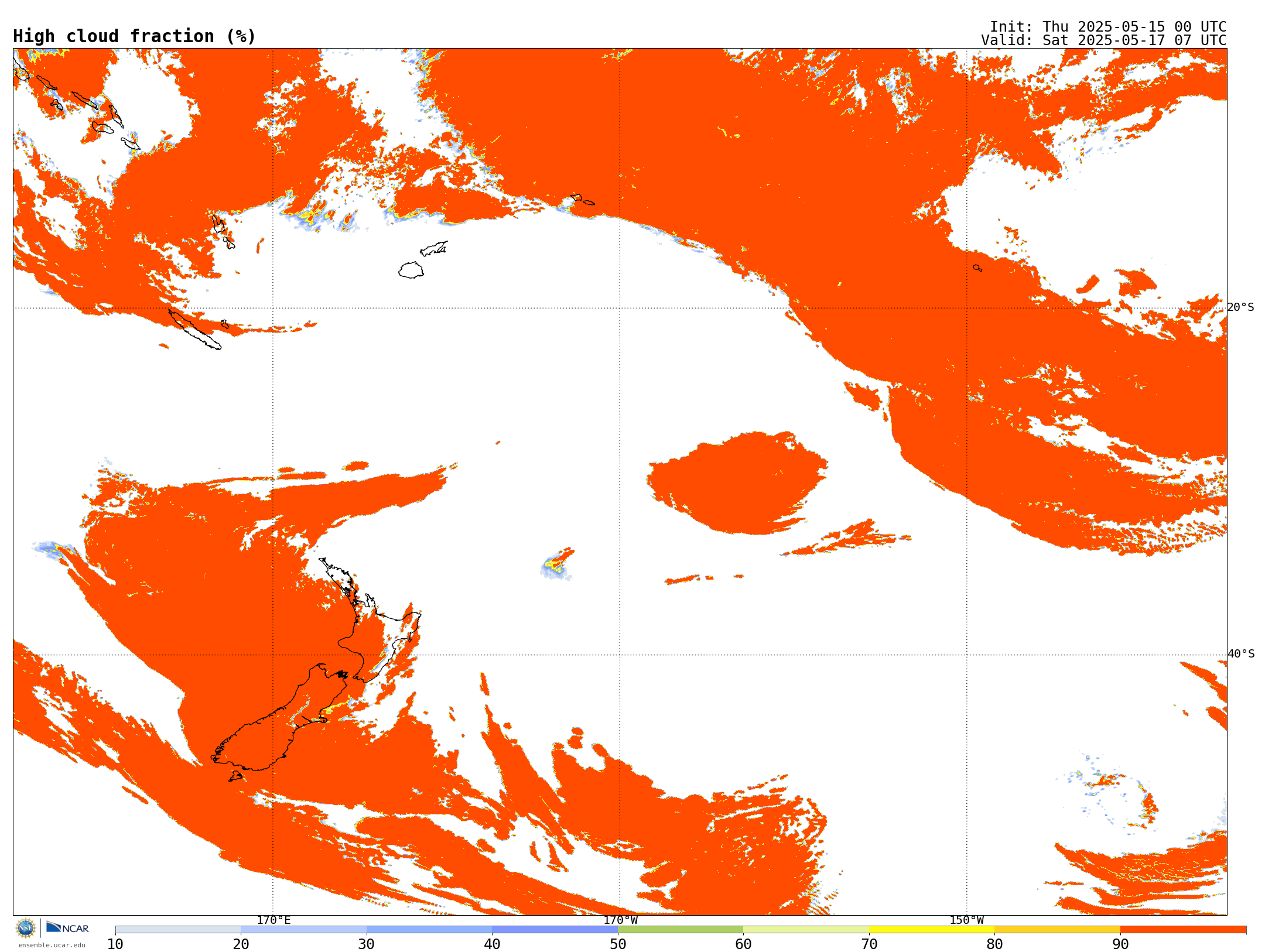Viewport: 1265px width, 952px height.
Task: Pick the 60-70 pale yellow colorbar segment
Action: click(806, 930)
